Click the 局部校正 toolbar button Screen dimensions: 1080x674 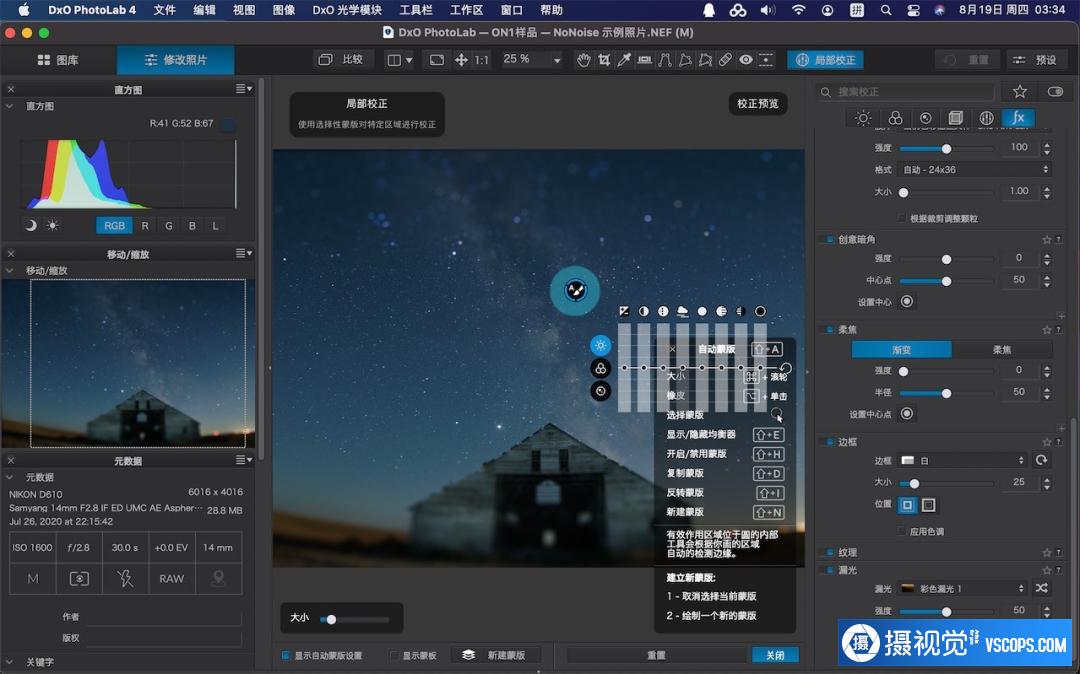825,60
